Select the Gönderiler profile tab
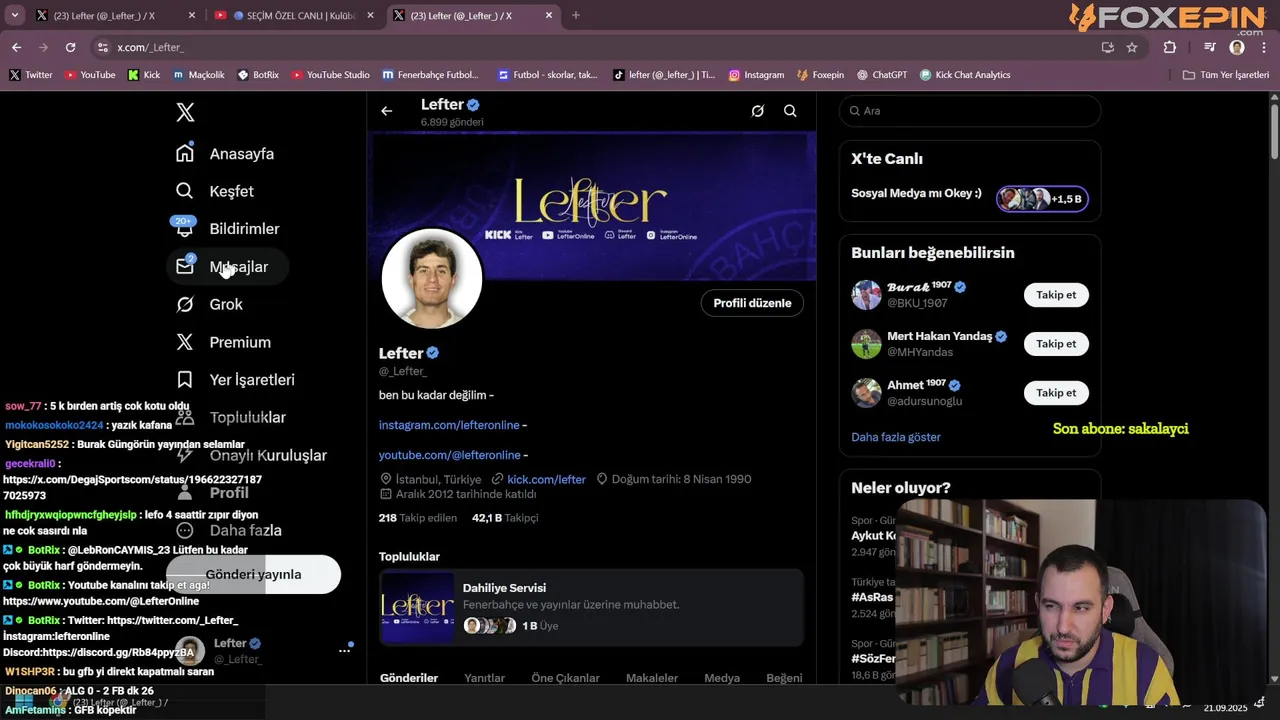This screenshot has width=1280, height=720. pos(409,678)
